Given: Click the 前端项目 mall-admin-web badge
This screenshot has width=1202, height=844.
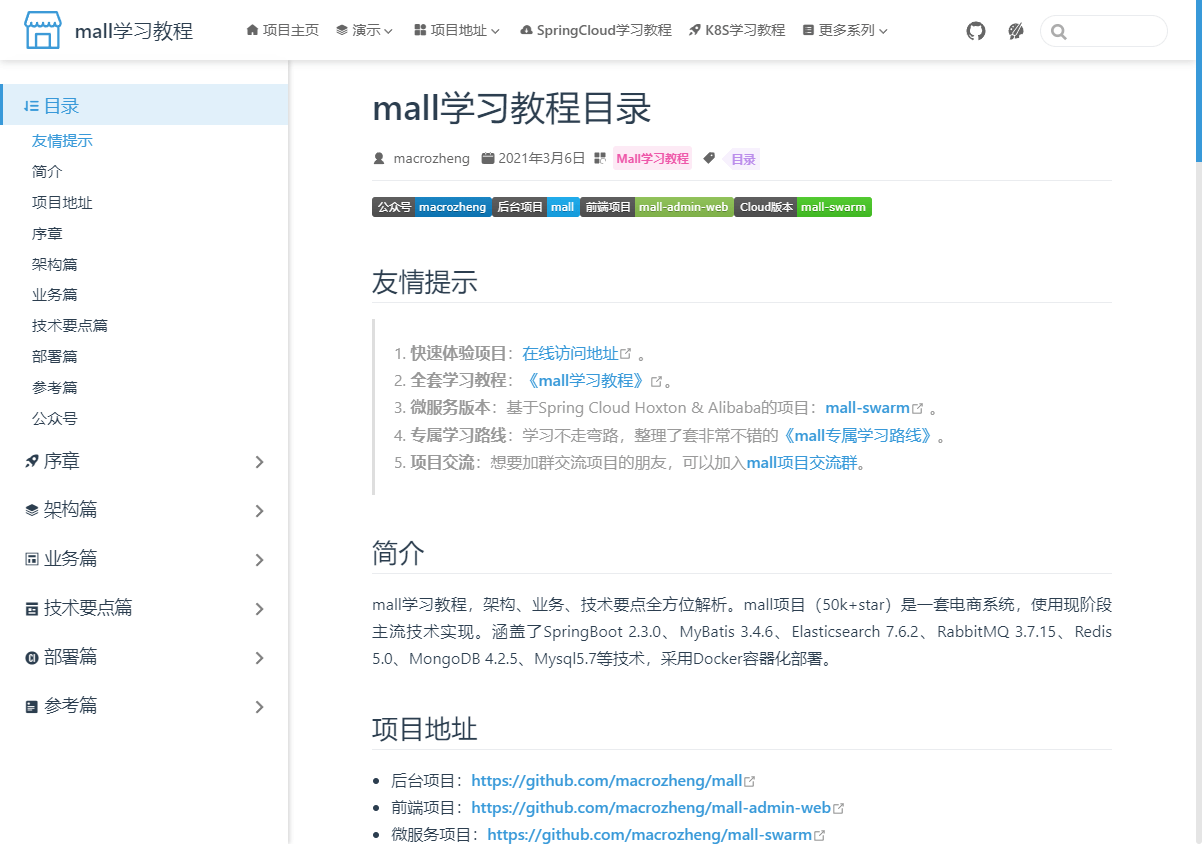Looking at the screenshot, I should coord(657,207).
